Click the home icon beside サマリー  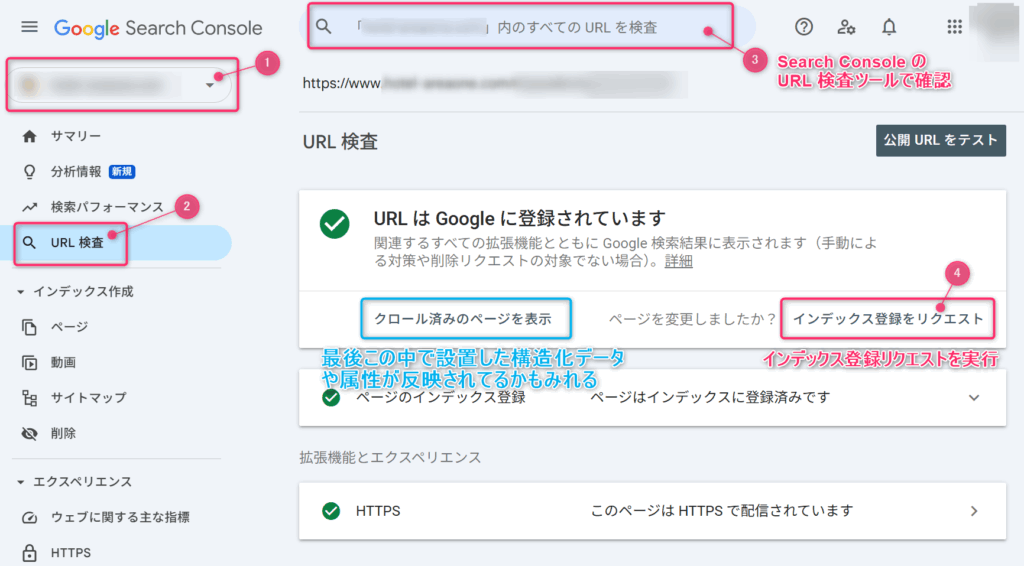[x=29, y=136]
